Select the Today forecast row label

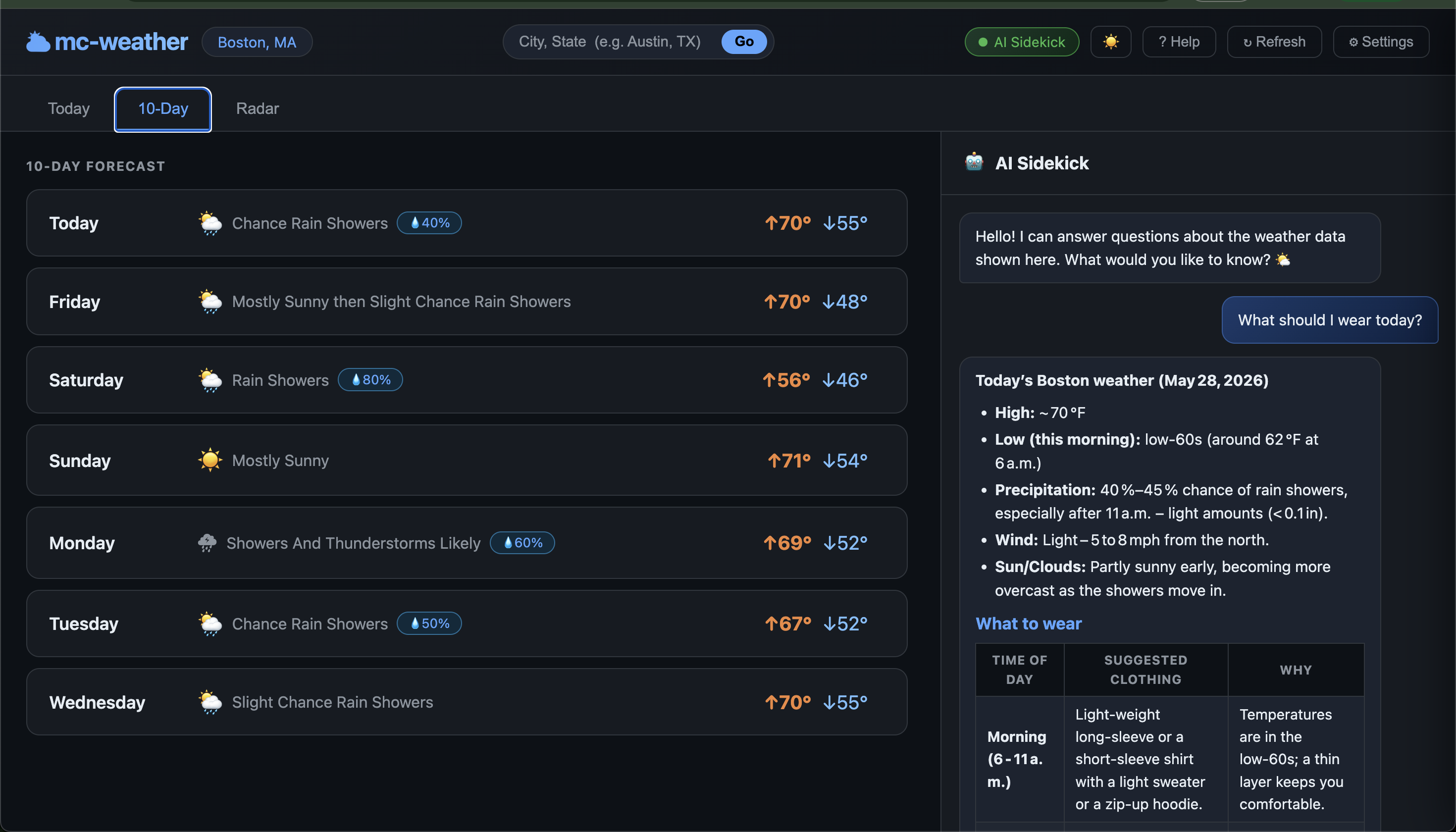pyautogui.click(x=74, y=223)
